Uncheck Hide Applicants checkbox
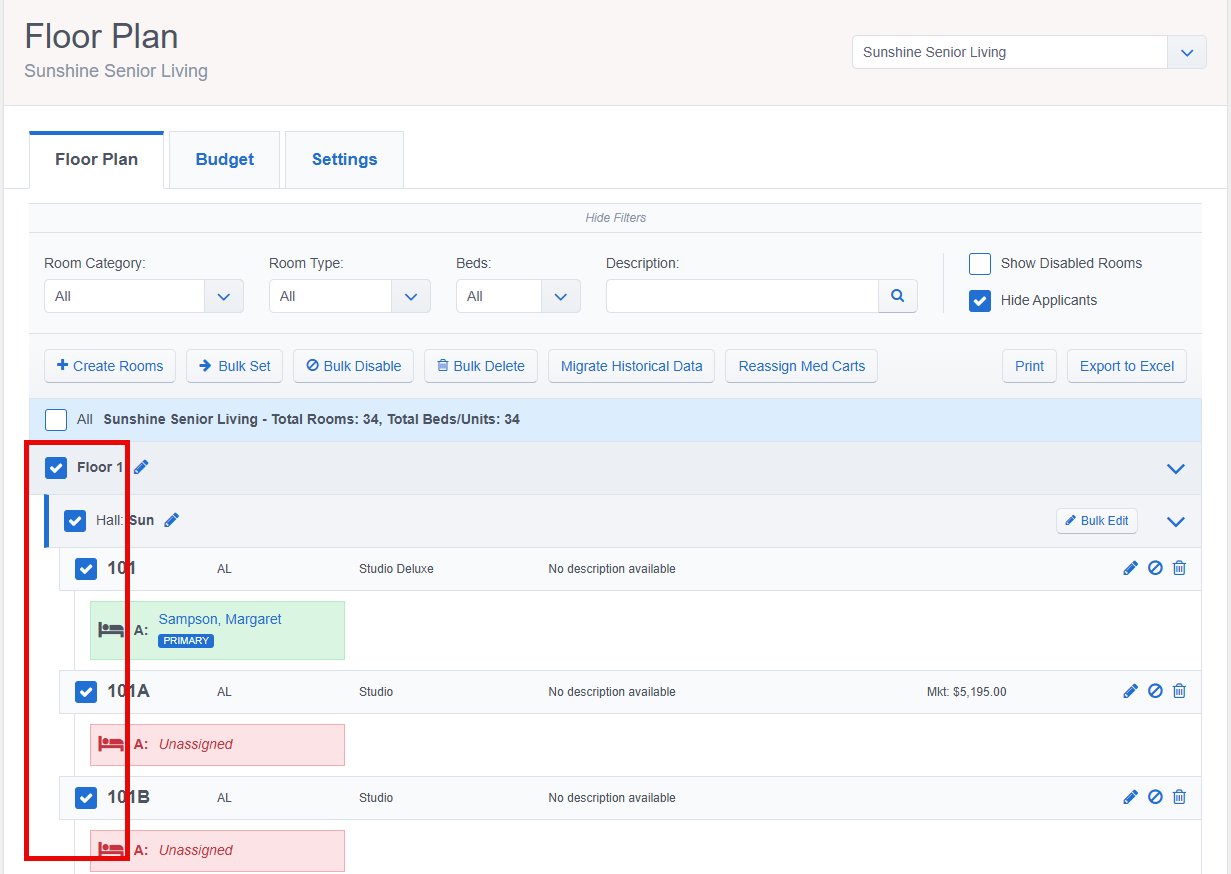The image size is (1231, 874). pyautogui.click(x=980, y=300)
